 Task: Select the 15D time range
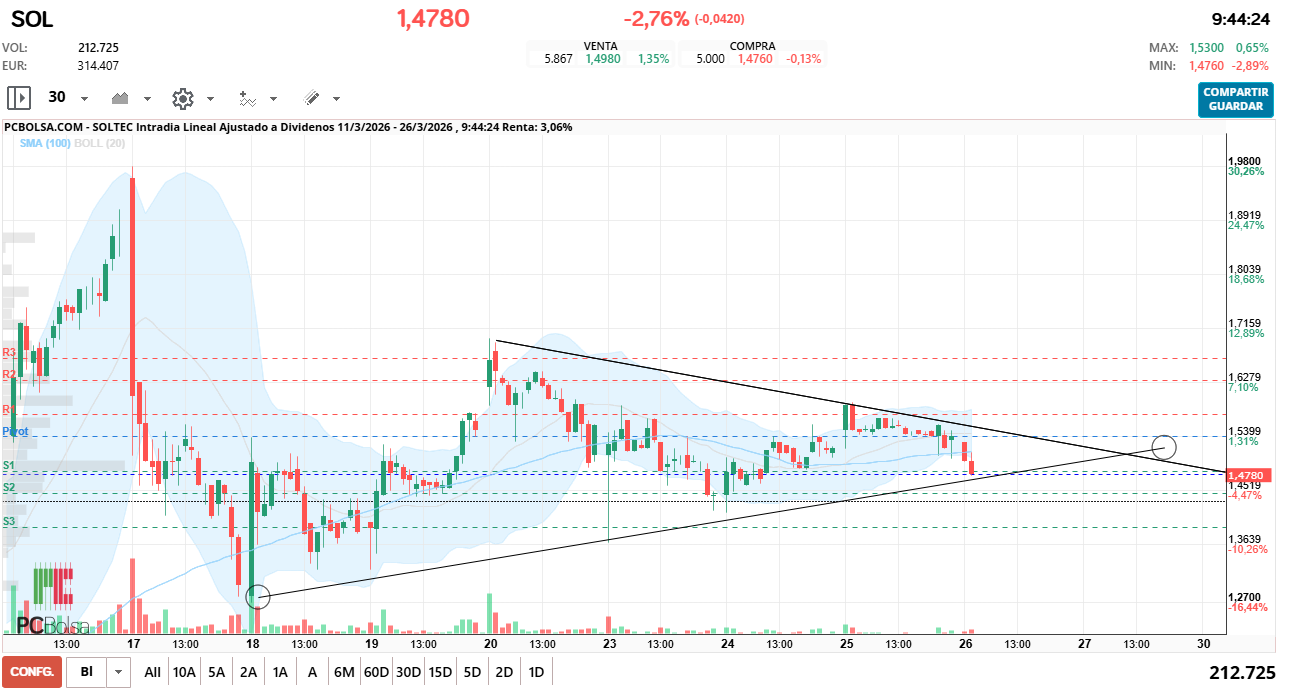tap(440, 673)
